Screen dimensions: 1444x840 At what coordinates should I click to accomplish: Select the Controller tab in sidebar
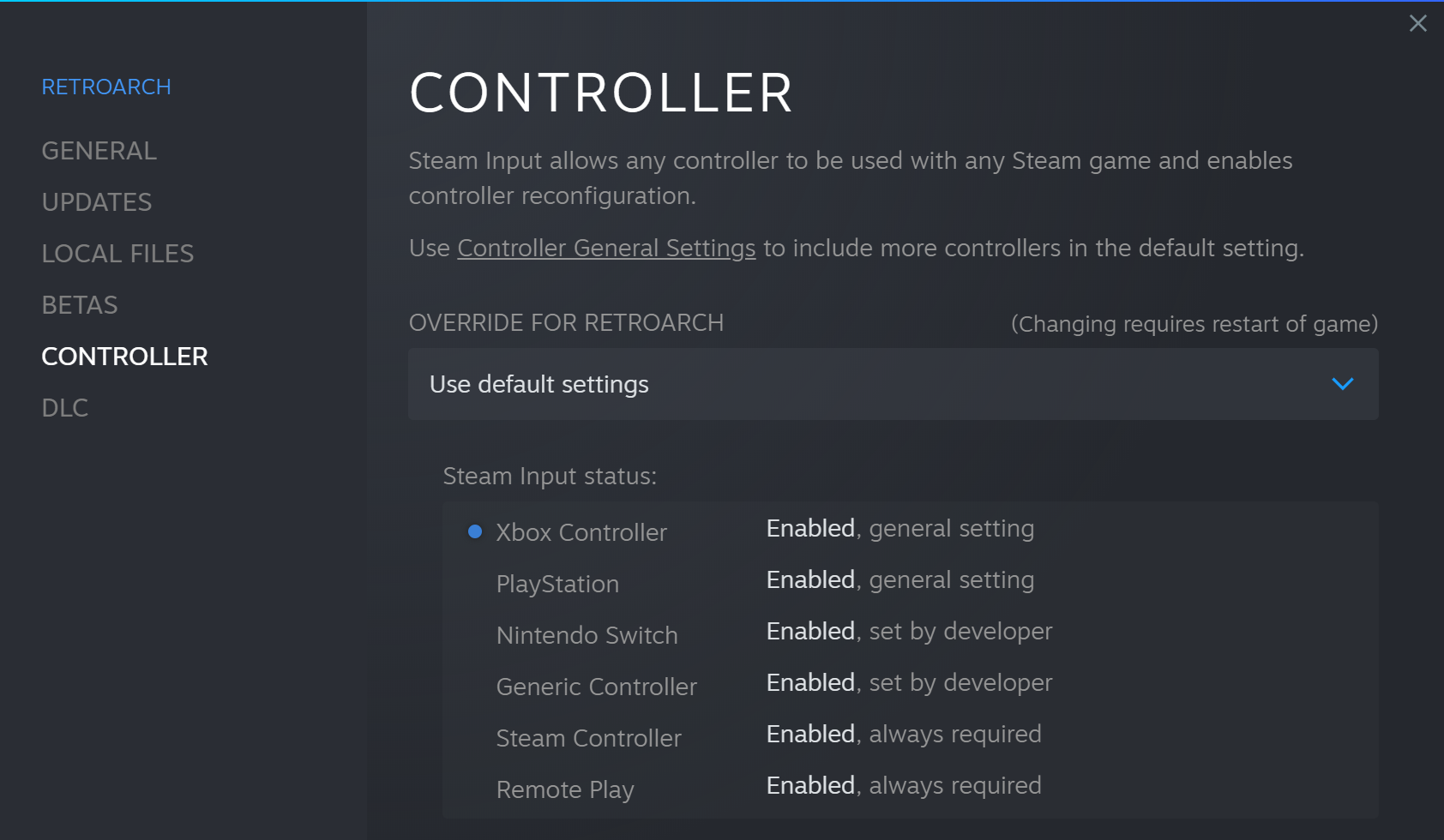click(x=124, y=357)
